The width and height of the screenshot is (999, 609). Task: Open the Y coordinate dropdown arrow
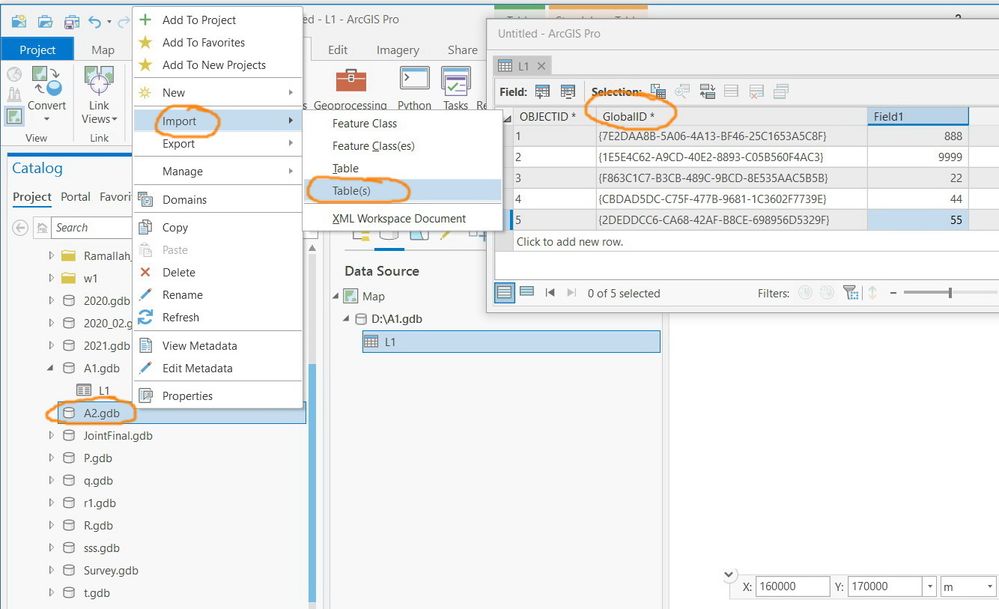pos(930,586)
